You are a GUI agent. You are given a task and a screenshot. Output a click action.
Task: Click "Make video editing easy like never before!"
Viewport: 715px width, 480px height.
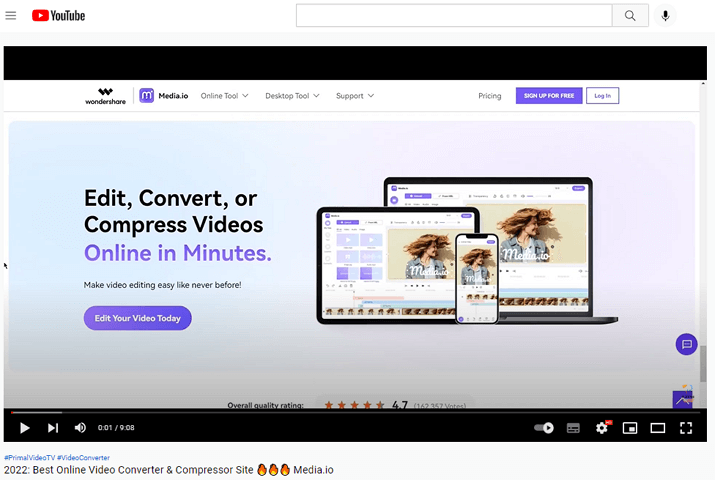coord(162,285)
